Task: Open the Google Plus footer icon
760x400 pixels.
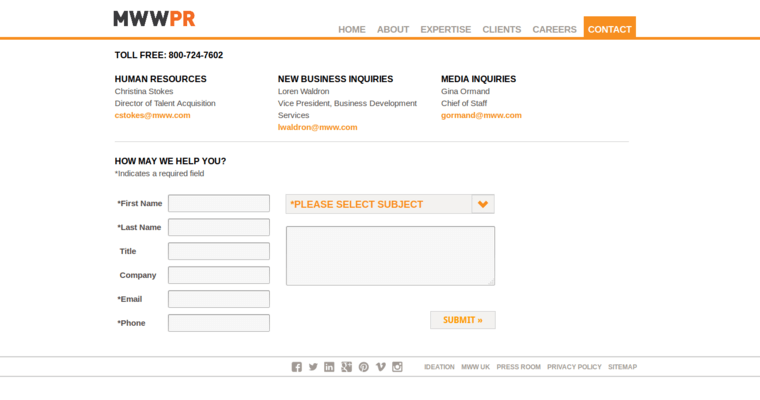Action: [x=347, y=367]
